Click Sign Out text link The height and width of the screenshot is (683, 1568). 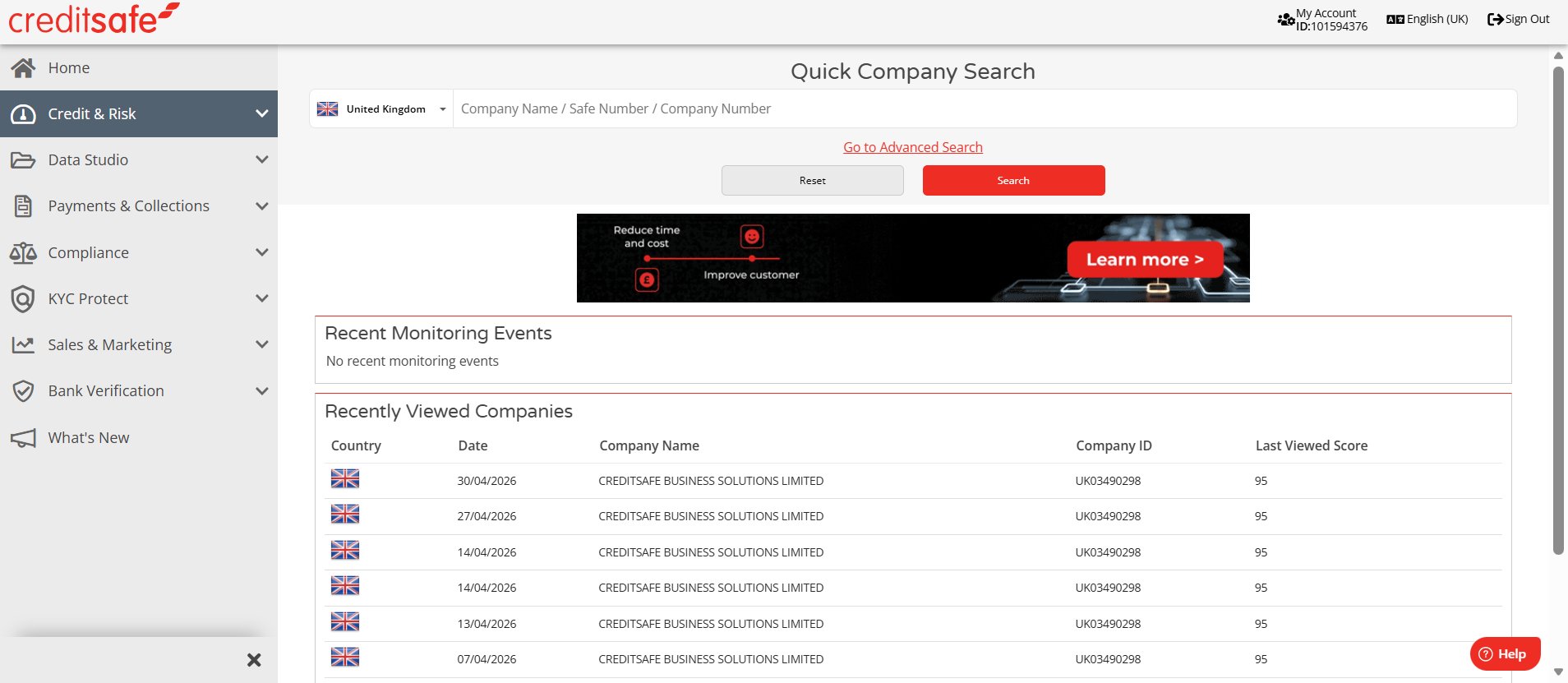(1528, 19)
